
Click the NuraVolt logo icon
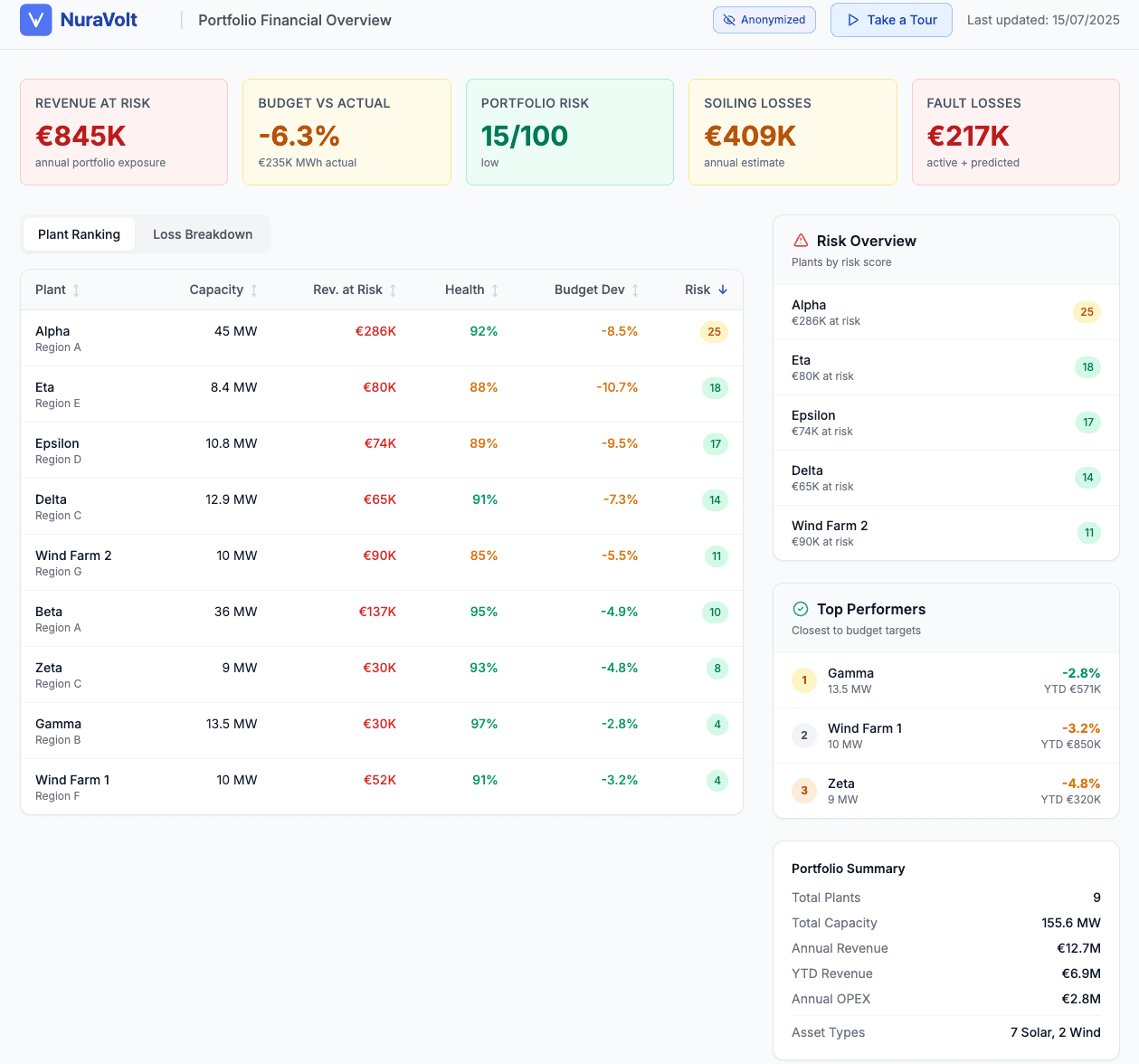(x=35, y=19)
